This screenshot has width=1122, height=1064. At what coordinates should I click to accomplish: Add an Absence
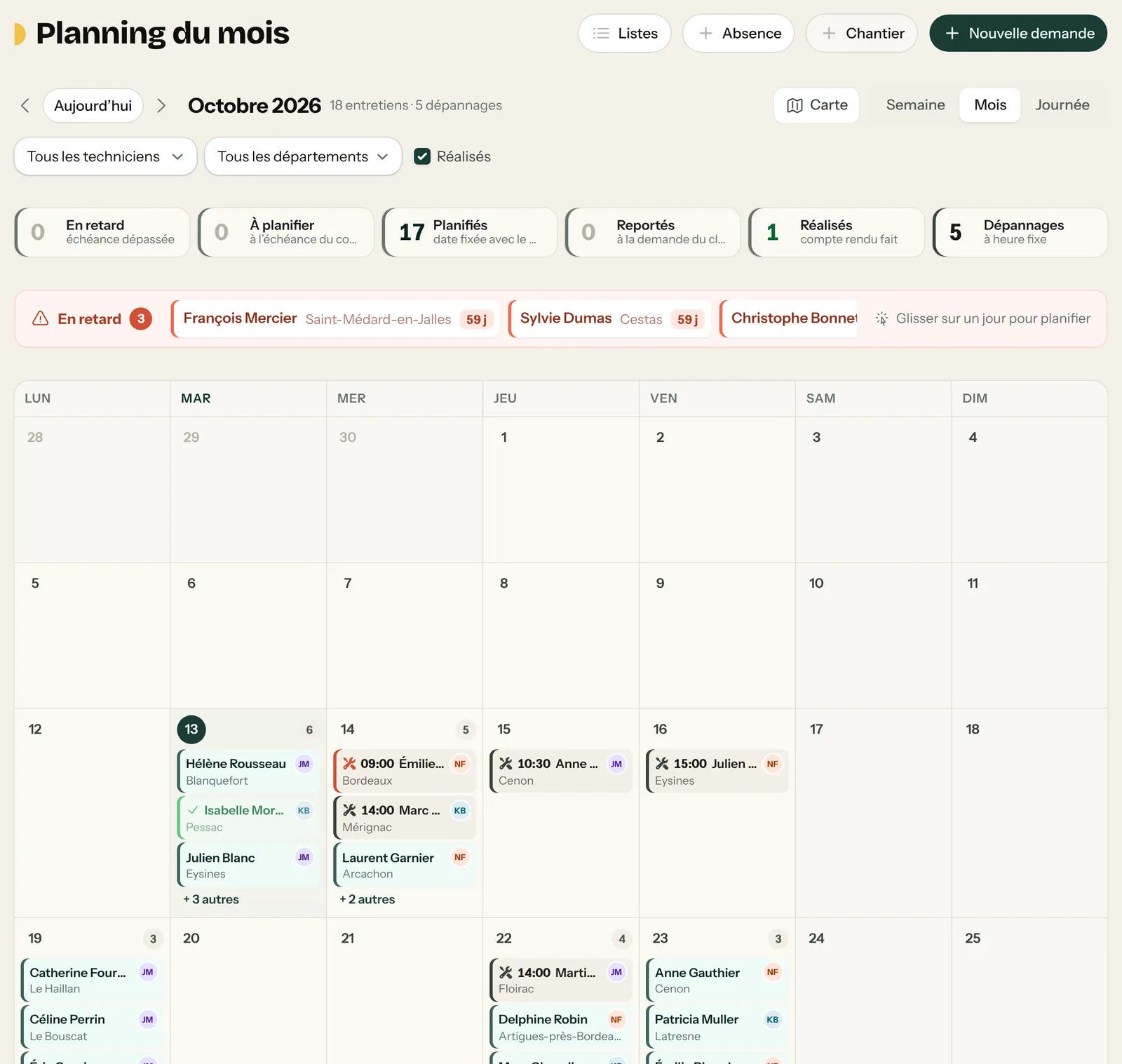click(738, 33)
